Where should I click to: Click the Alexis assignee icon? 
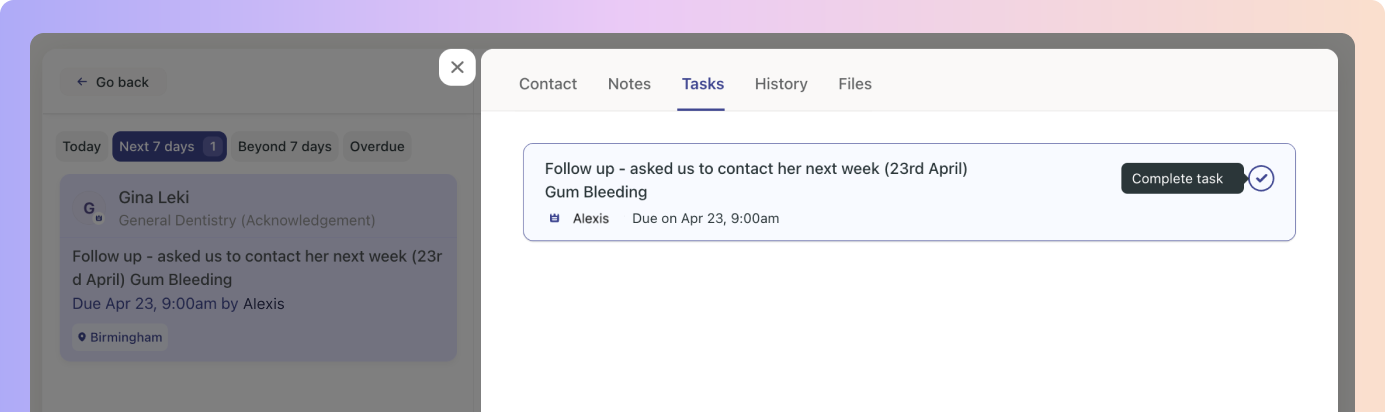pos(555,218)
